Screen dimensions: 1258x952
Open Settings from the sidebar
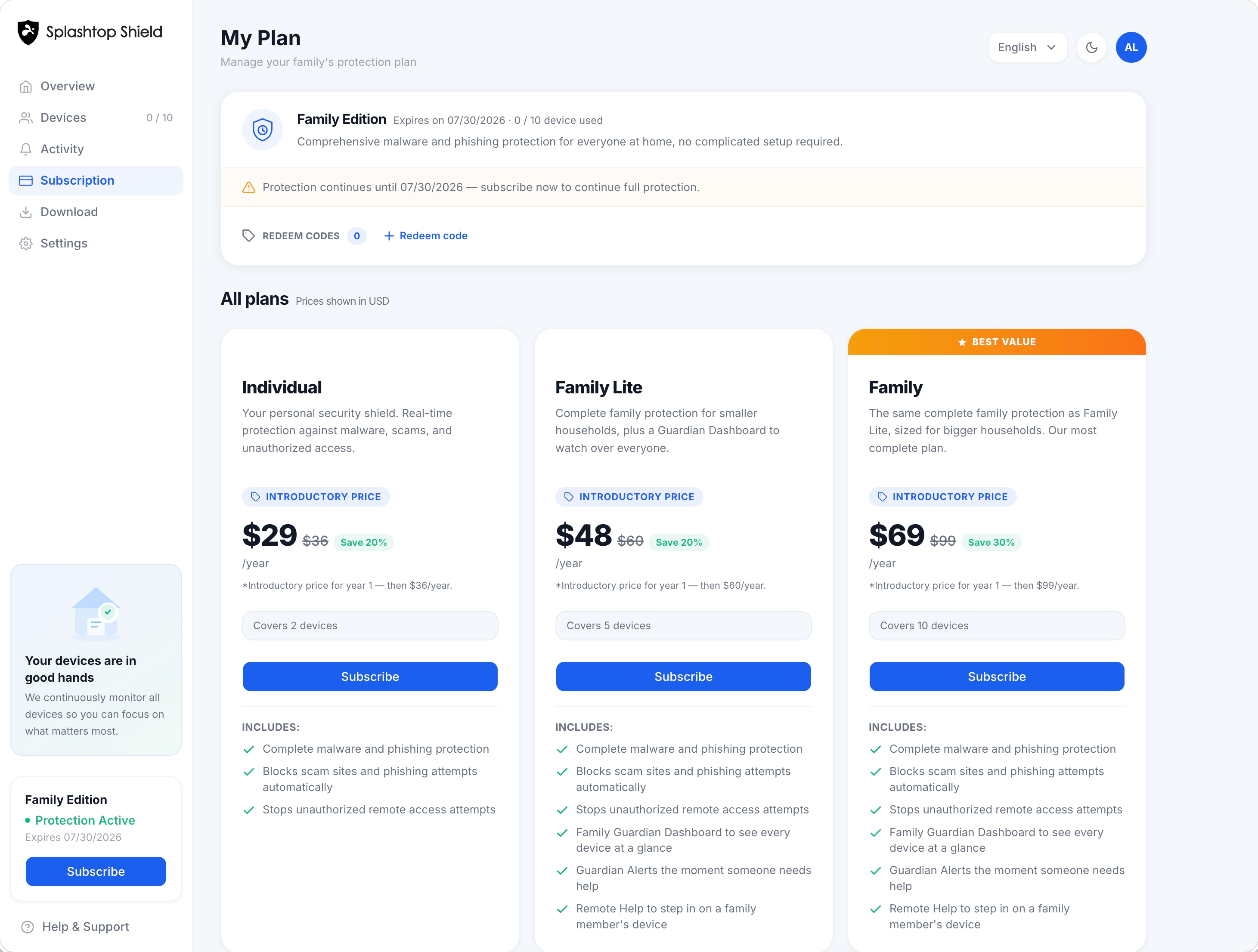click(96, 243)
